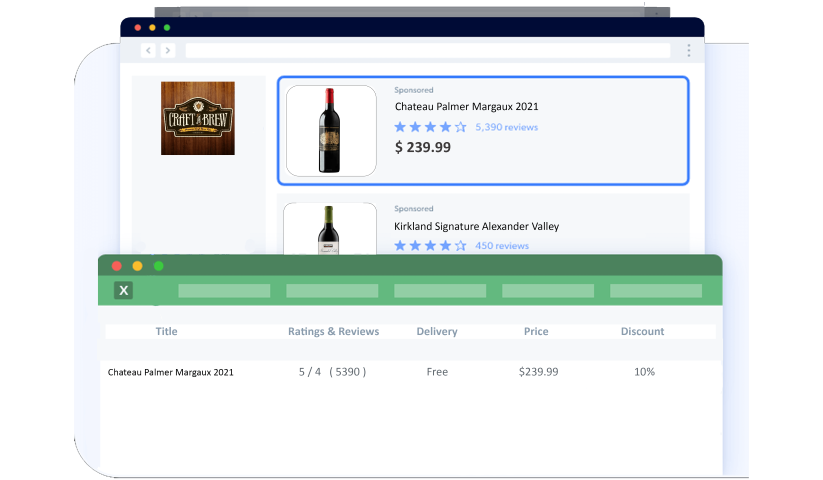This screenshot has width=823, height=480.
Task: Open the Kirkland Signature bottle thumbnail
Action: (330, 229)
